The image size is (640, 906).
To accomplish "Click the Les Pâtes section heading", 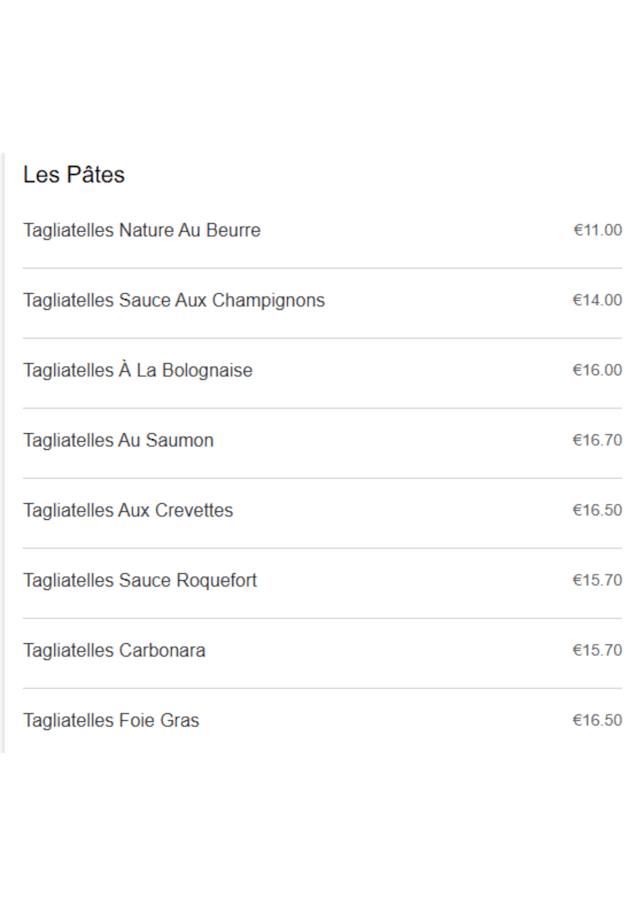I will (x=74, y=175).
